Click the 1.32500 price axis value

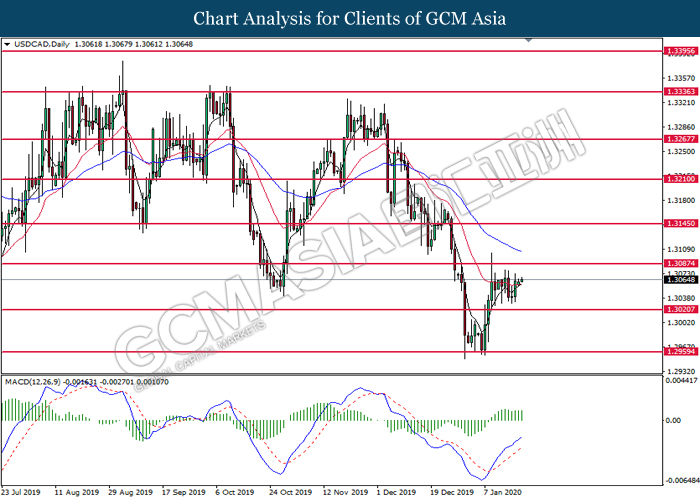[681, 152]
